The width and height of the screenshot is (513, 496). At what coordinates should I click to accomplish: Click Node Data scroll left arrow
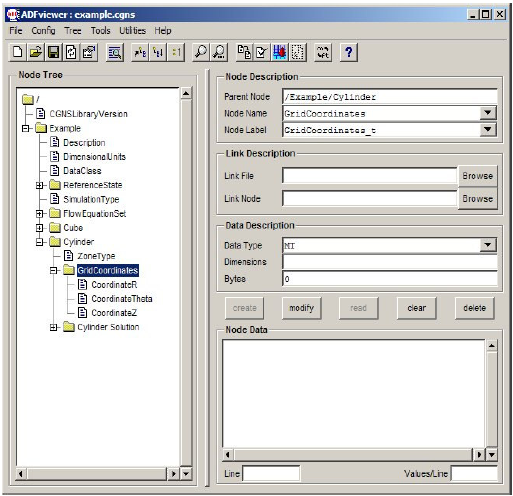tap(228, 455)
